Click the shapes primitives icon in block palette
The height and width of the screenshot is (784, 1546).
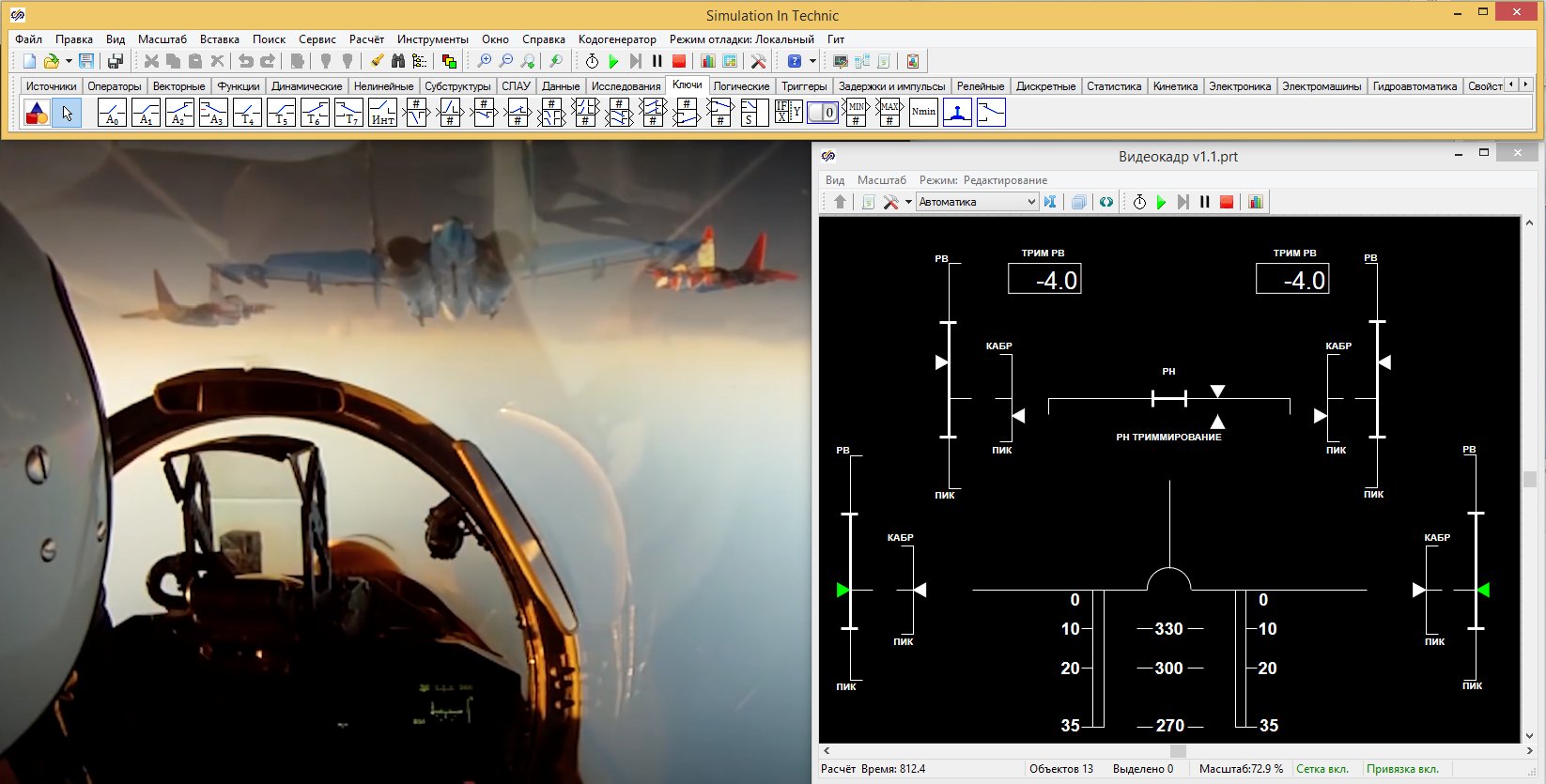pos(37,113)
